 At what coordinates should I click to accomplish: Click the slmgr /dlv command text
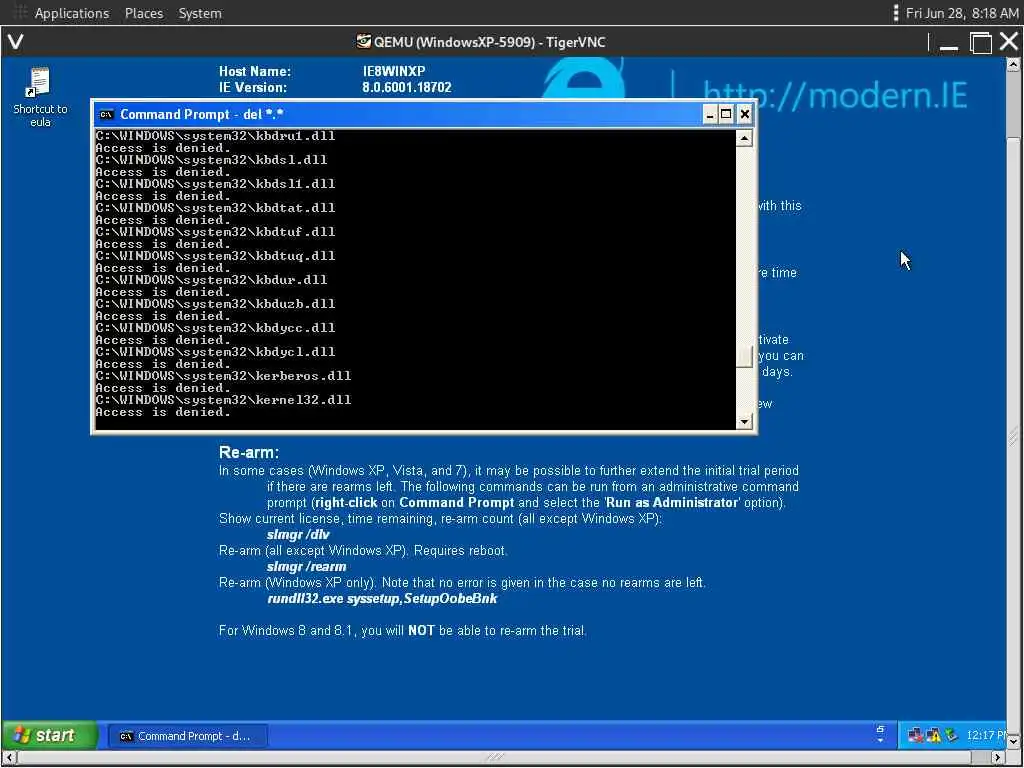[298, 535]
